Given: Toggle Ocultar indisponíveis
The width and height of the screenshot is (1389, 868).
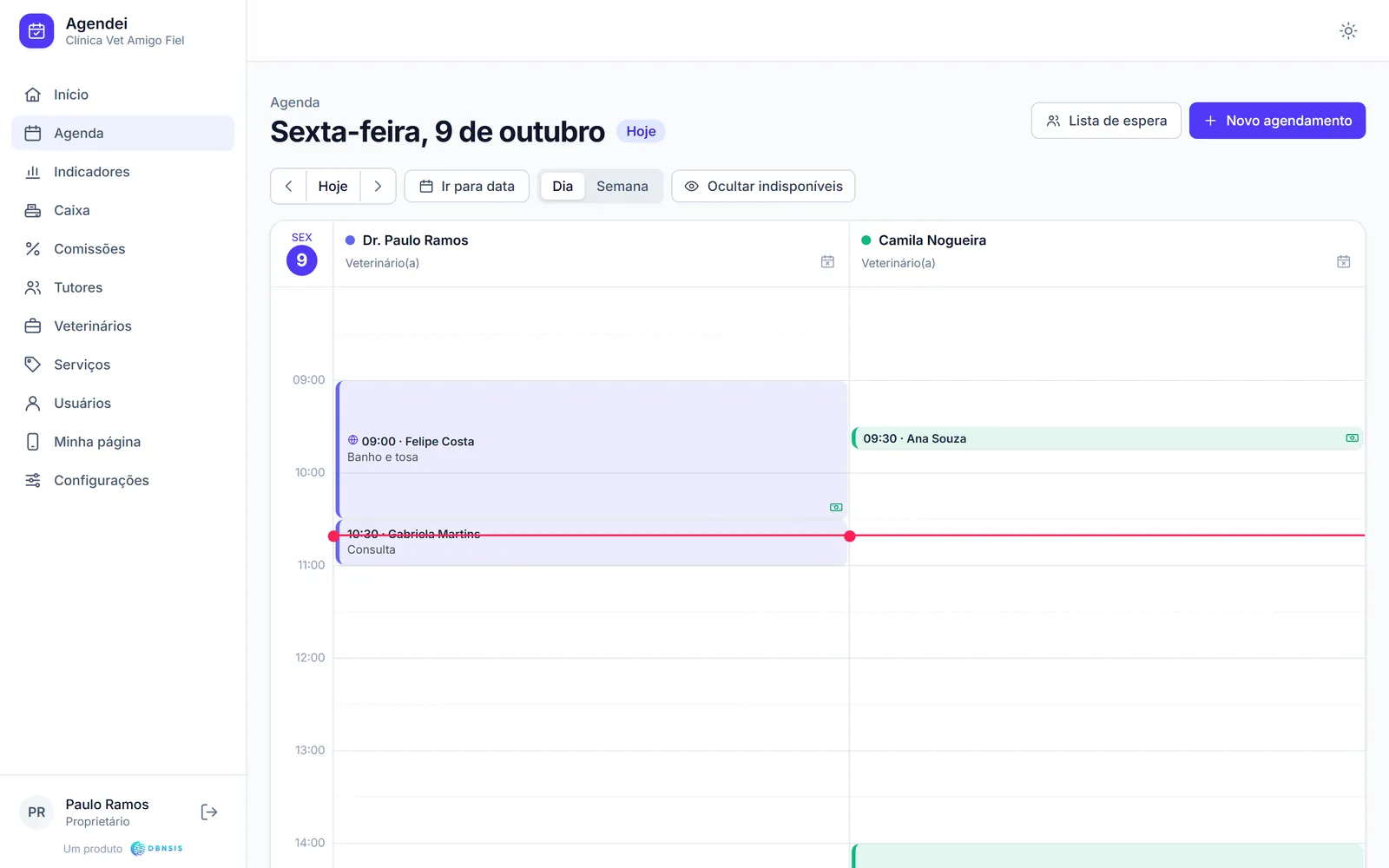Looking at the screenshot, I should pyautogui.click(x=763, y=187).
